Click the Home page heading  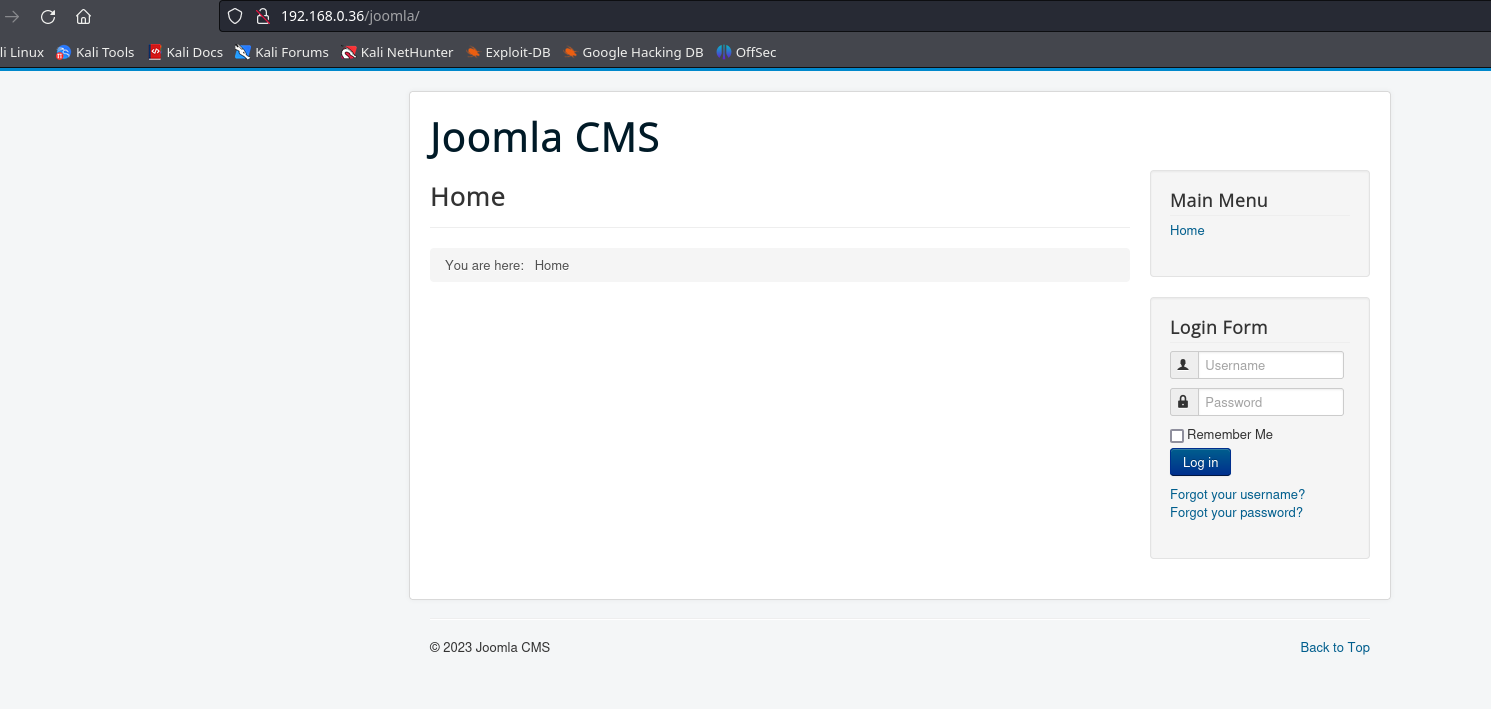coord(468,196)
